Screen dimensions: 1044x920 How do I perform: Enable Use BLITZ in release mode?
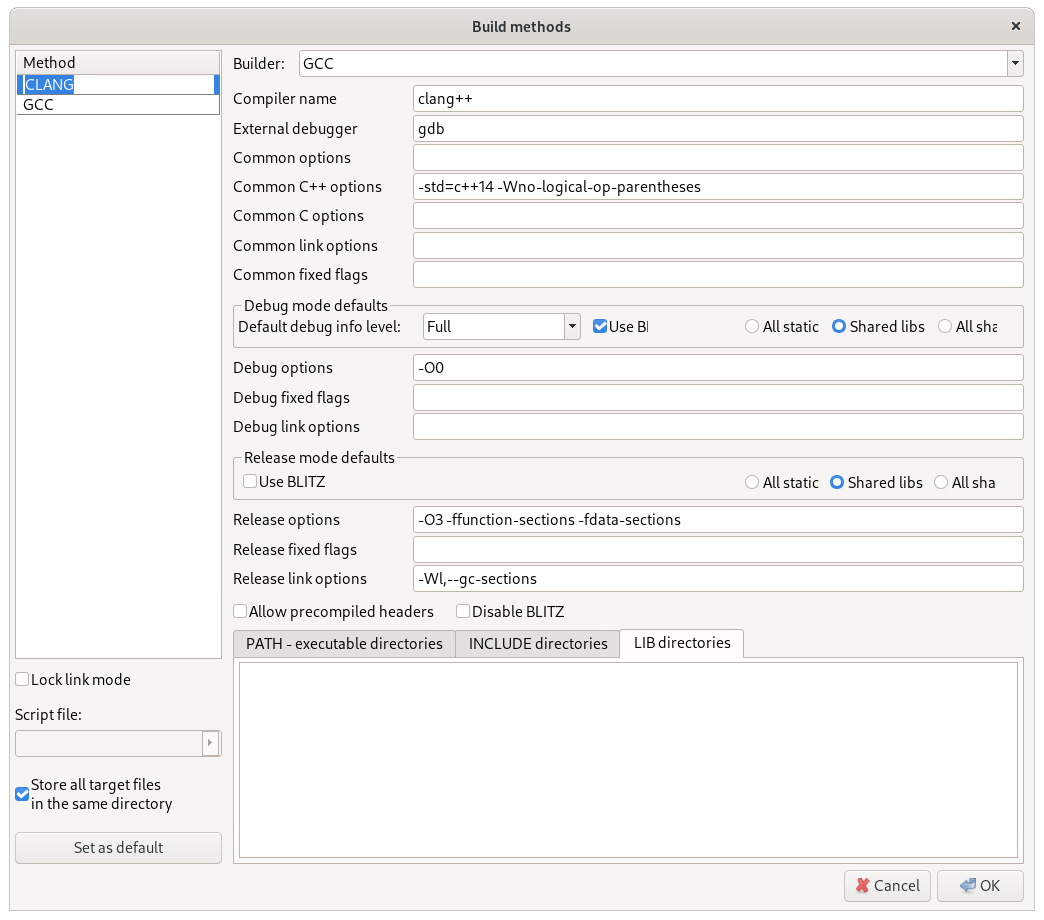(x=251, y=482)
